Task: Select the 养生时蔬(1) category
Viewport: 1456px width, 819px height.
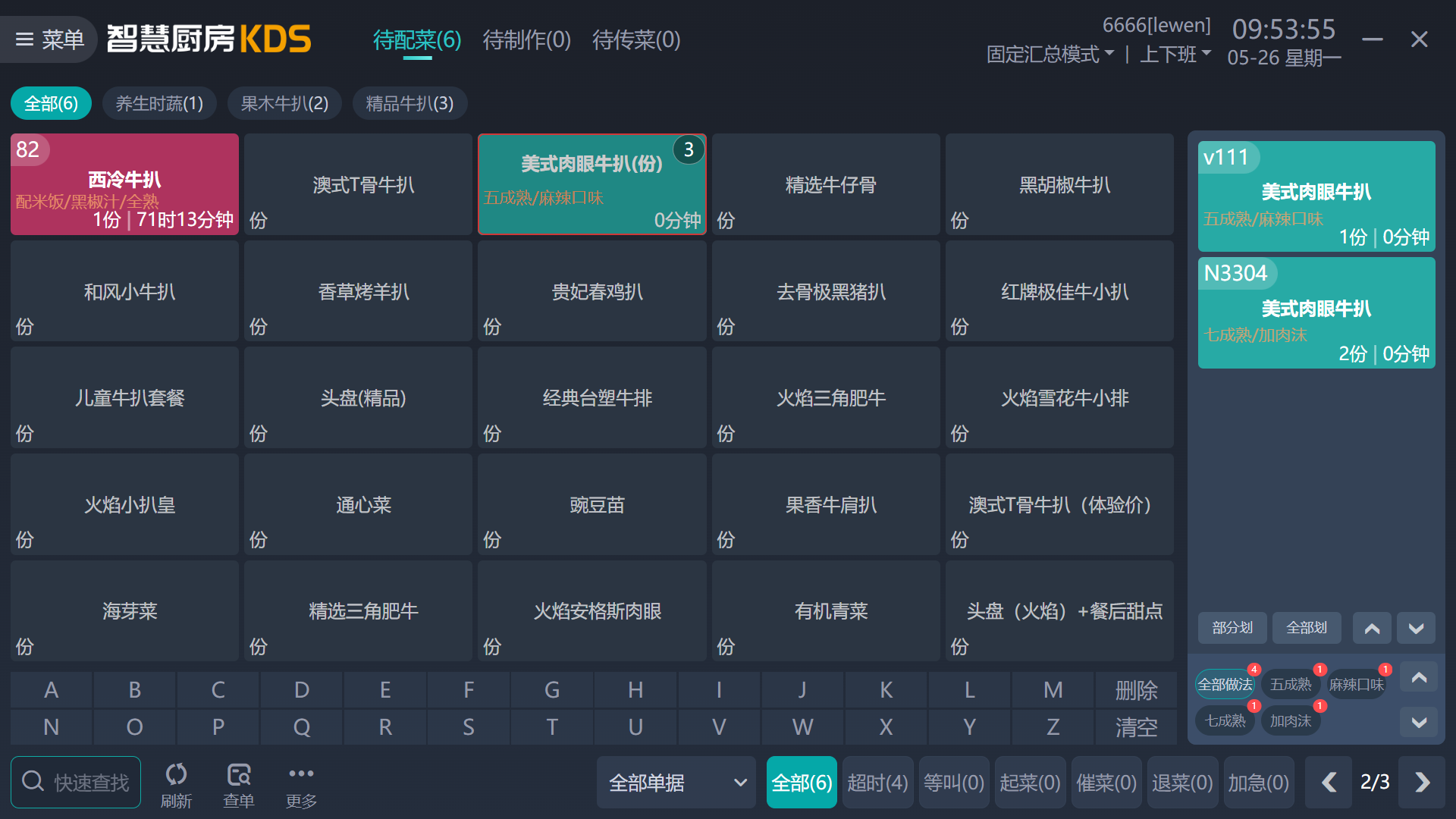Action: coord(159,103)
